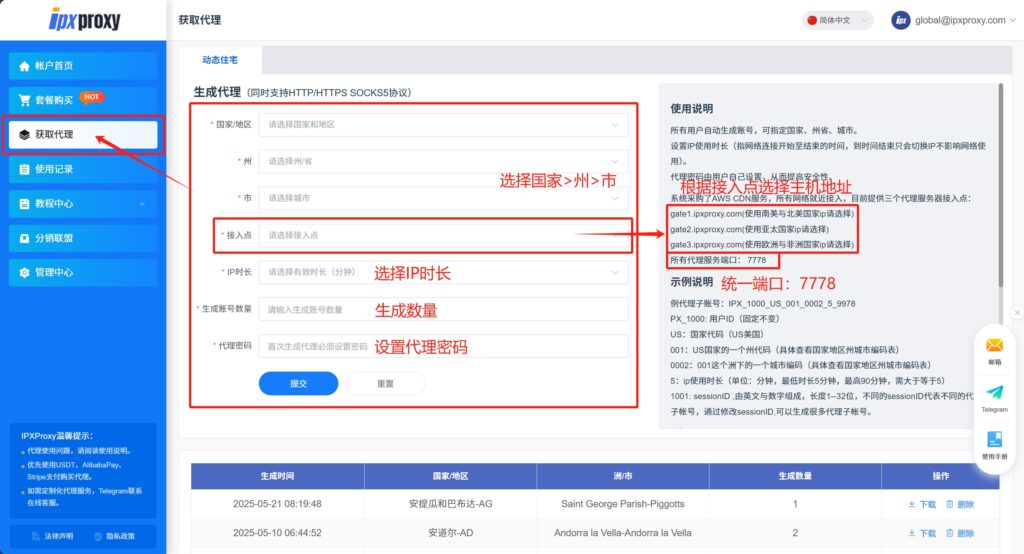
Task: Open 分销联盟 sidebar item
Action: (83, 238)
